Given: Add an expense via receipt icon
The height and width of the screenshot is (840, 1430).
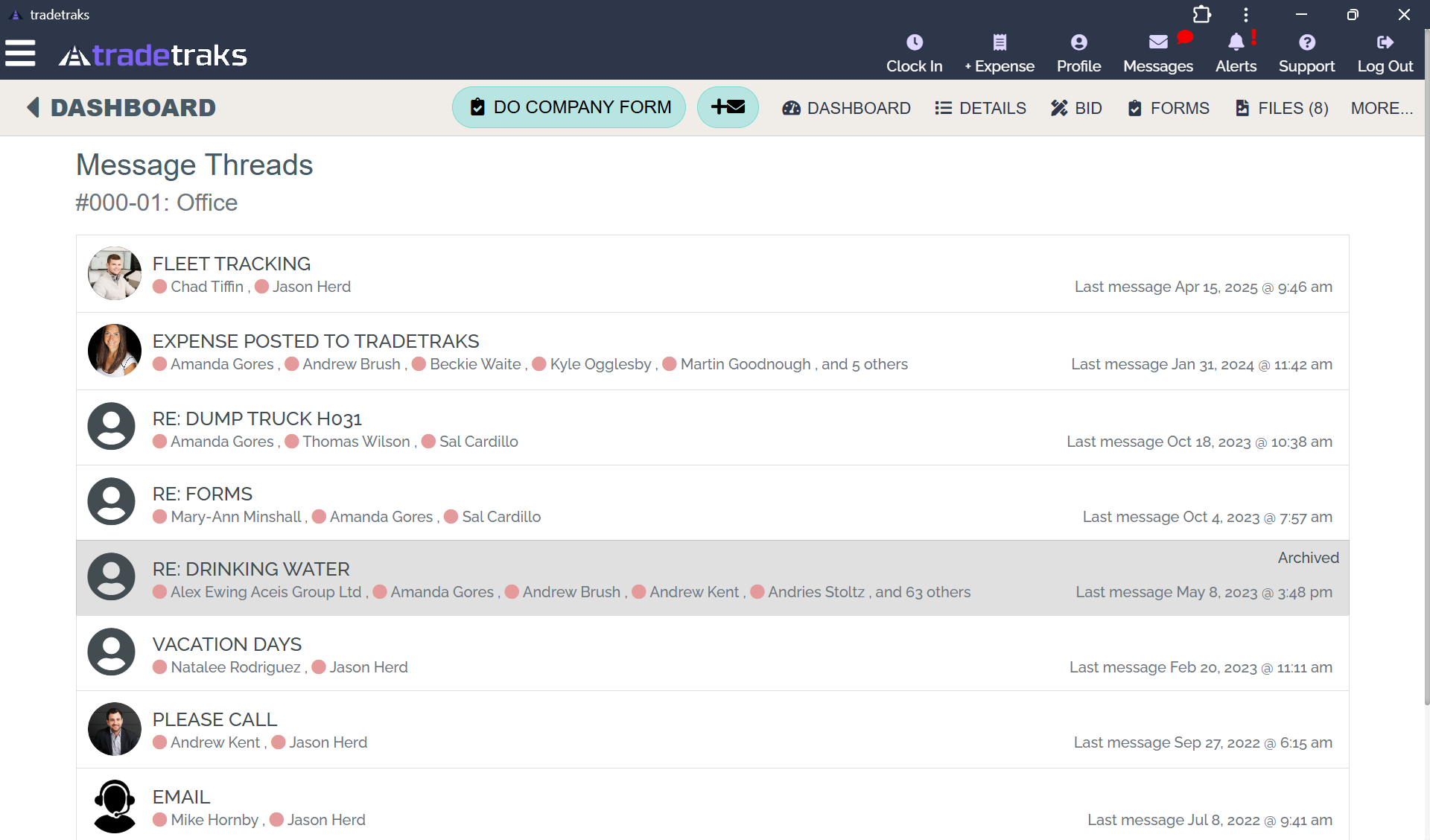Looking at the screenshot, I should point(1000,42).
